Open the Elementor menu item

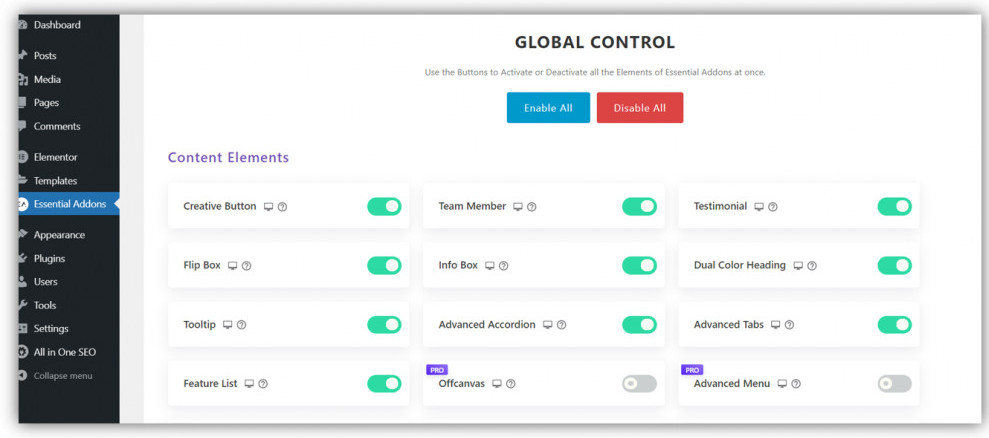pyautogui.click(x=69, y=157)
